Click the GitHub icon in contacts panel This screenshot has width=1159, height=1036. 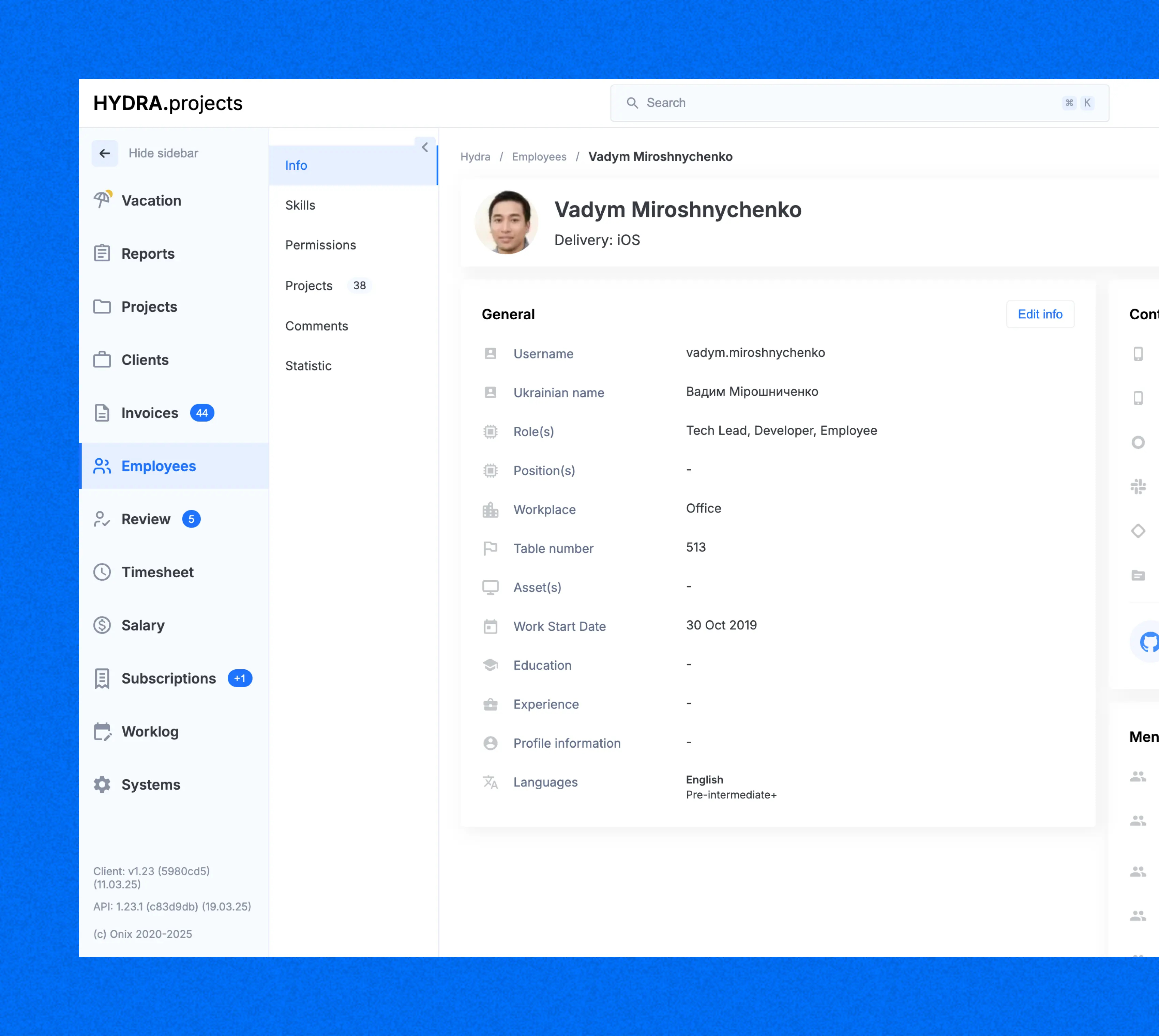(x=1149, y=642)
